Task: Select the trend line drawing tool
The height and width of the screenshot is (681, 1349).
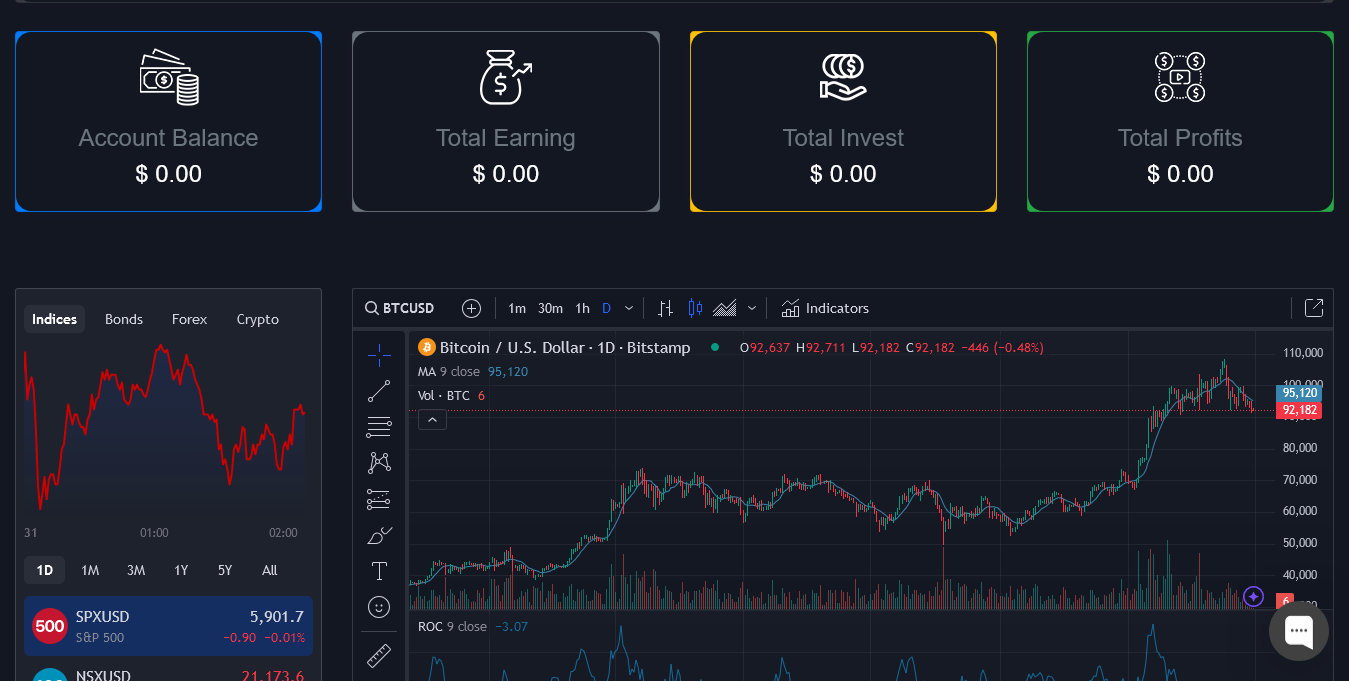Action: [x=379, y=391]
